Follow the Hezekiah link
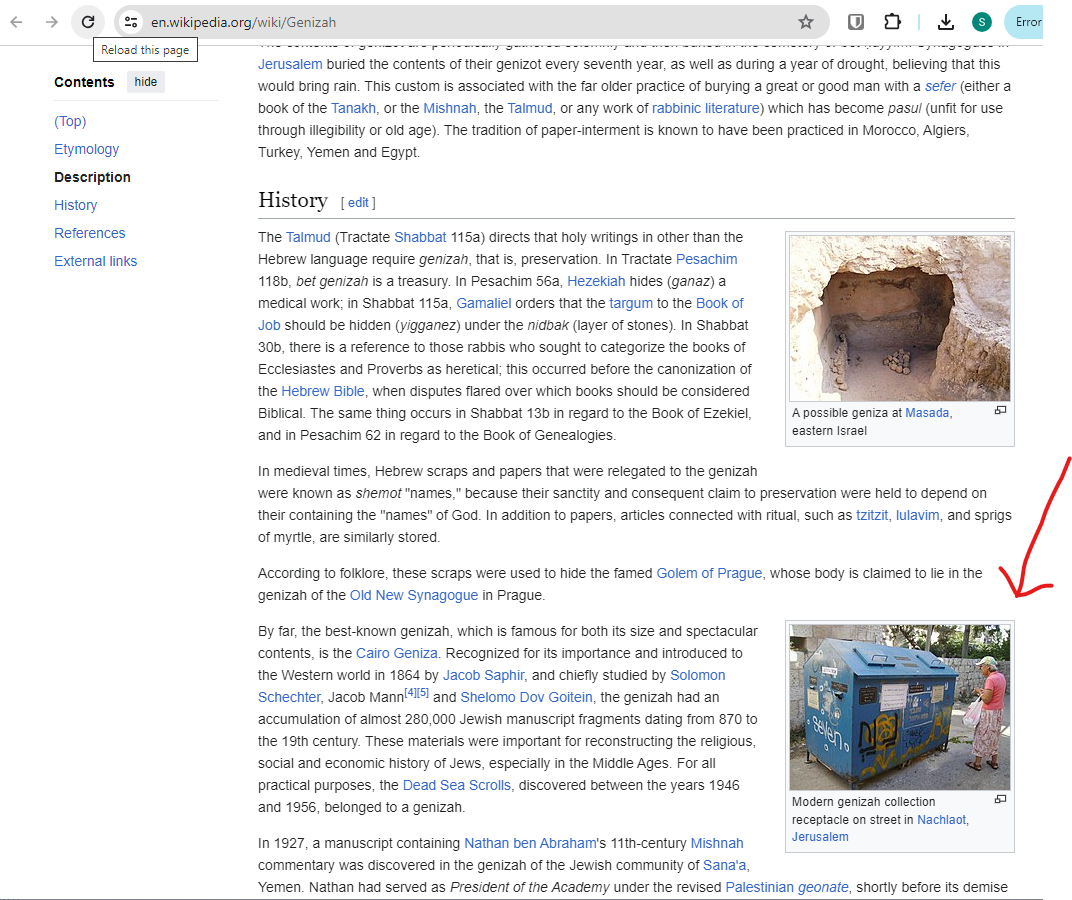1072x900 pixels. click(x=596, y=281)
